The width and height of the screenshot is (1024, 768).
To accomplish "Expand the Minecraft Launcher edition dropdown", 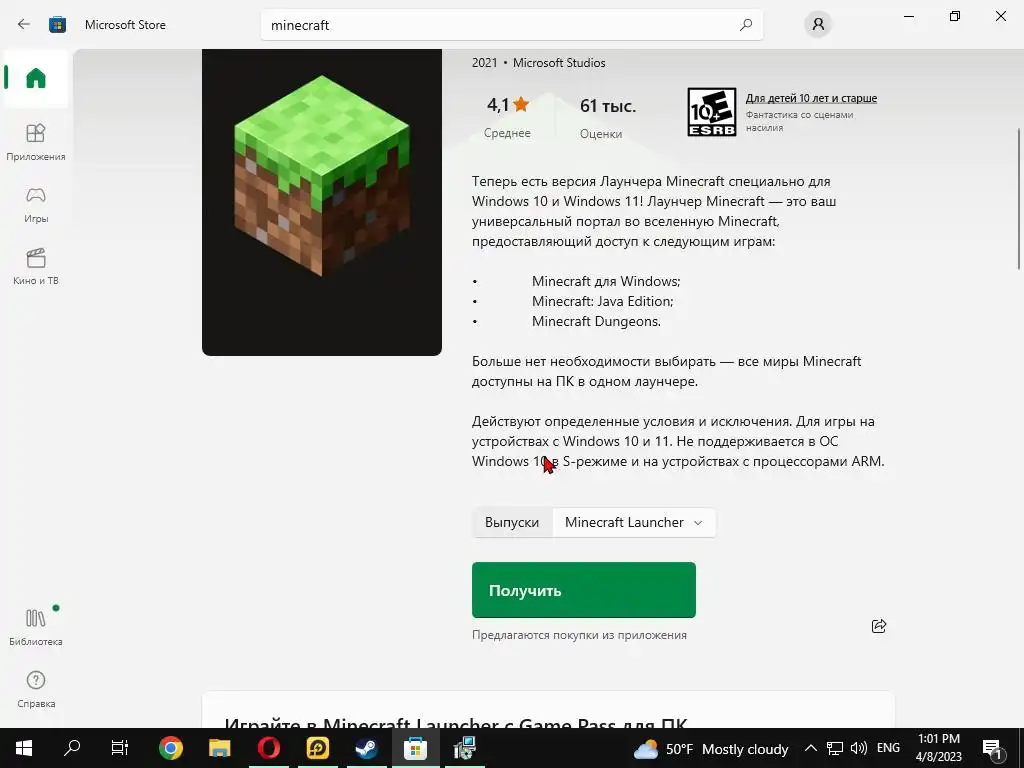I will pos(633,522).
